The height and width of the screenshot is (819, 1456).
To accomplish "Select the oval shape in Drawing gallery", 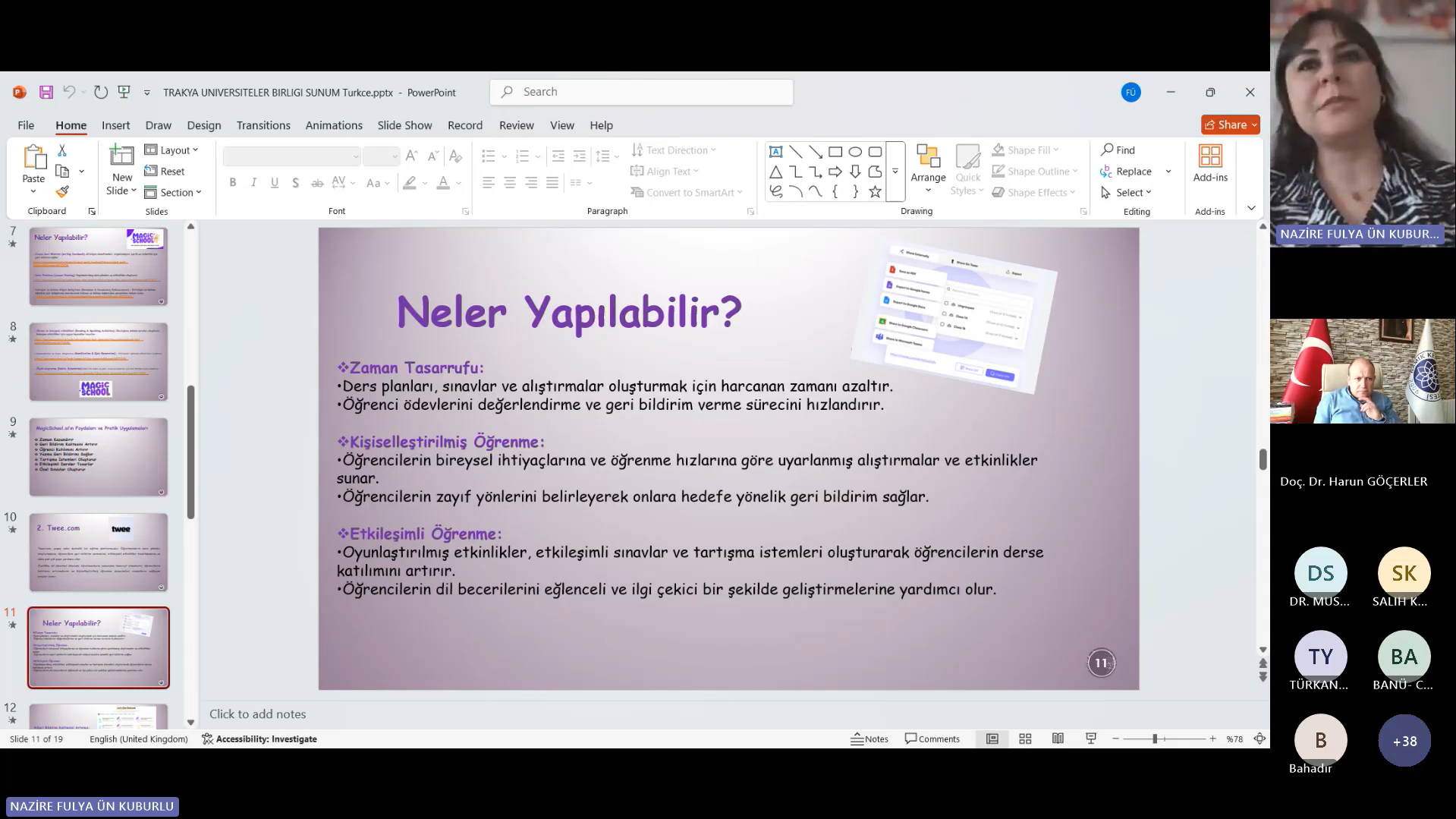I will [855, 151].
